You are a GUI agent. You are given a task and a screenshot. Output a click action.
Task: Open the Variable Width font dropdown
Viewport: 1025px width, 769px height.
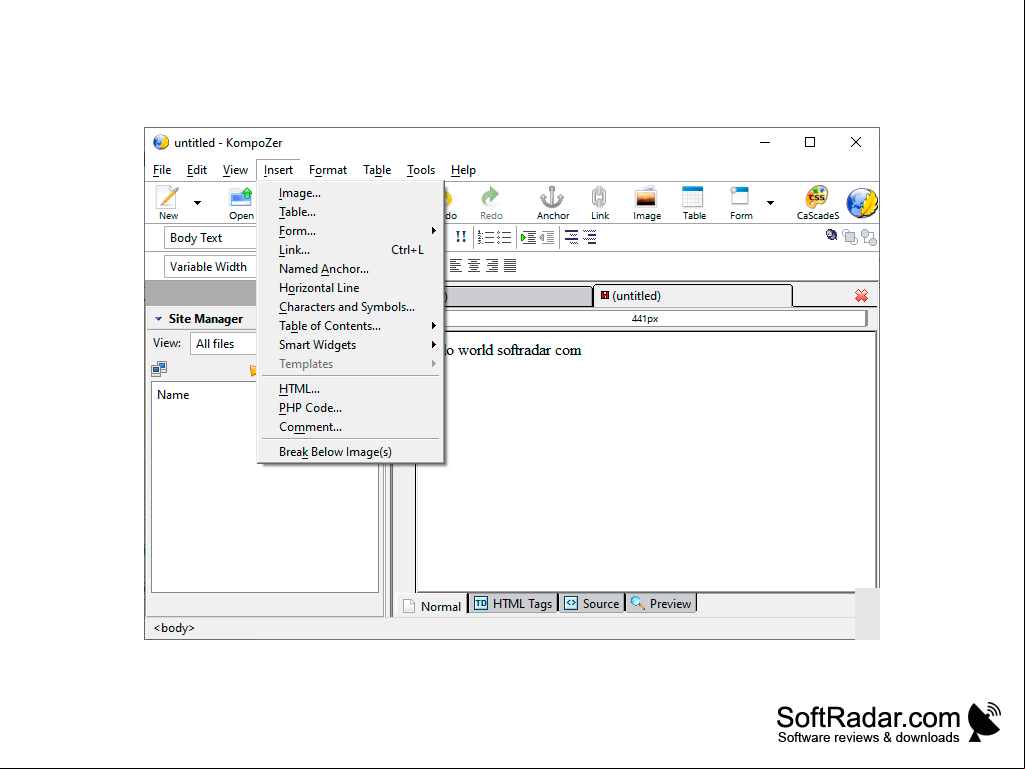210,267
